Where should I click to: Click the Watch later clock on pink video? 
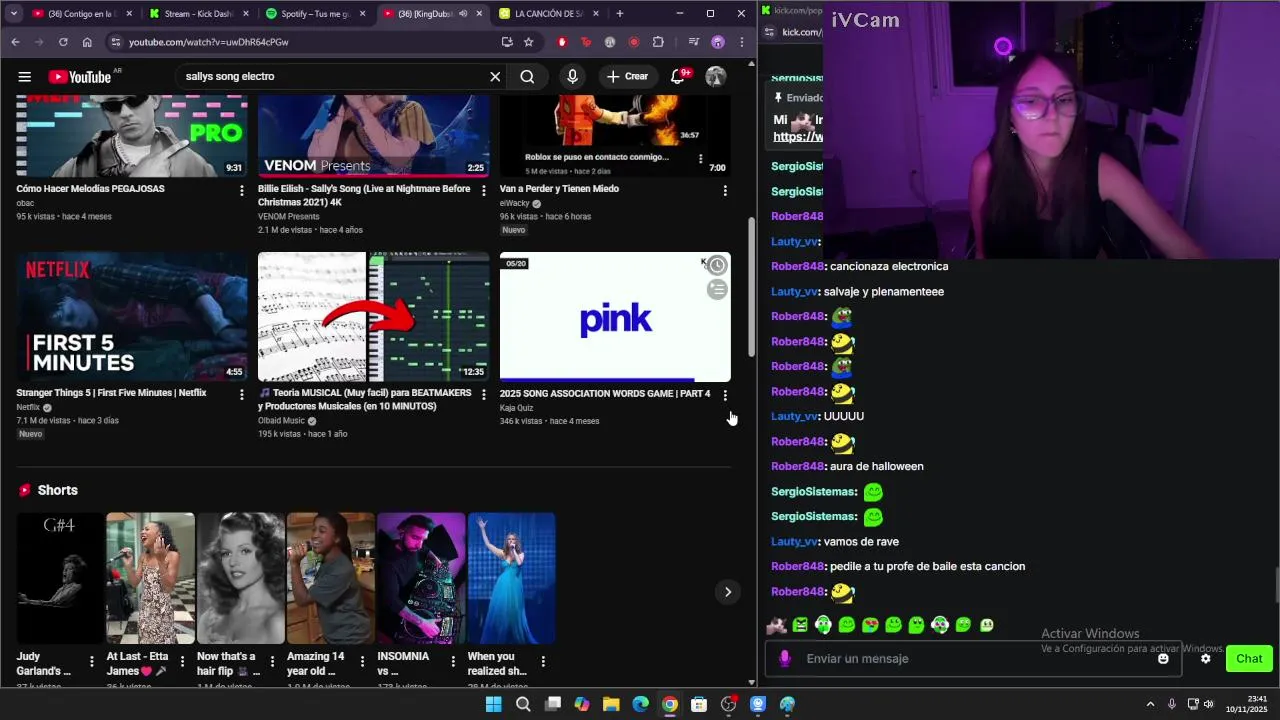click(x=717, y=265)
